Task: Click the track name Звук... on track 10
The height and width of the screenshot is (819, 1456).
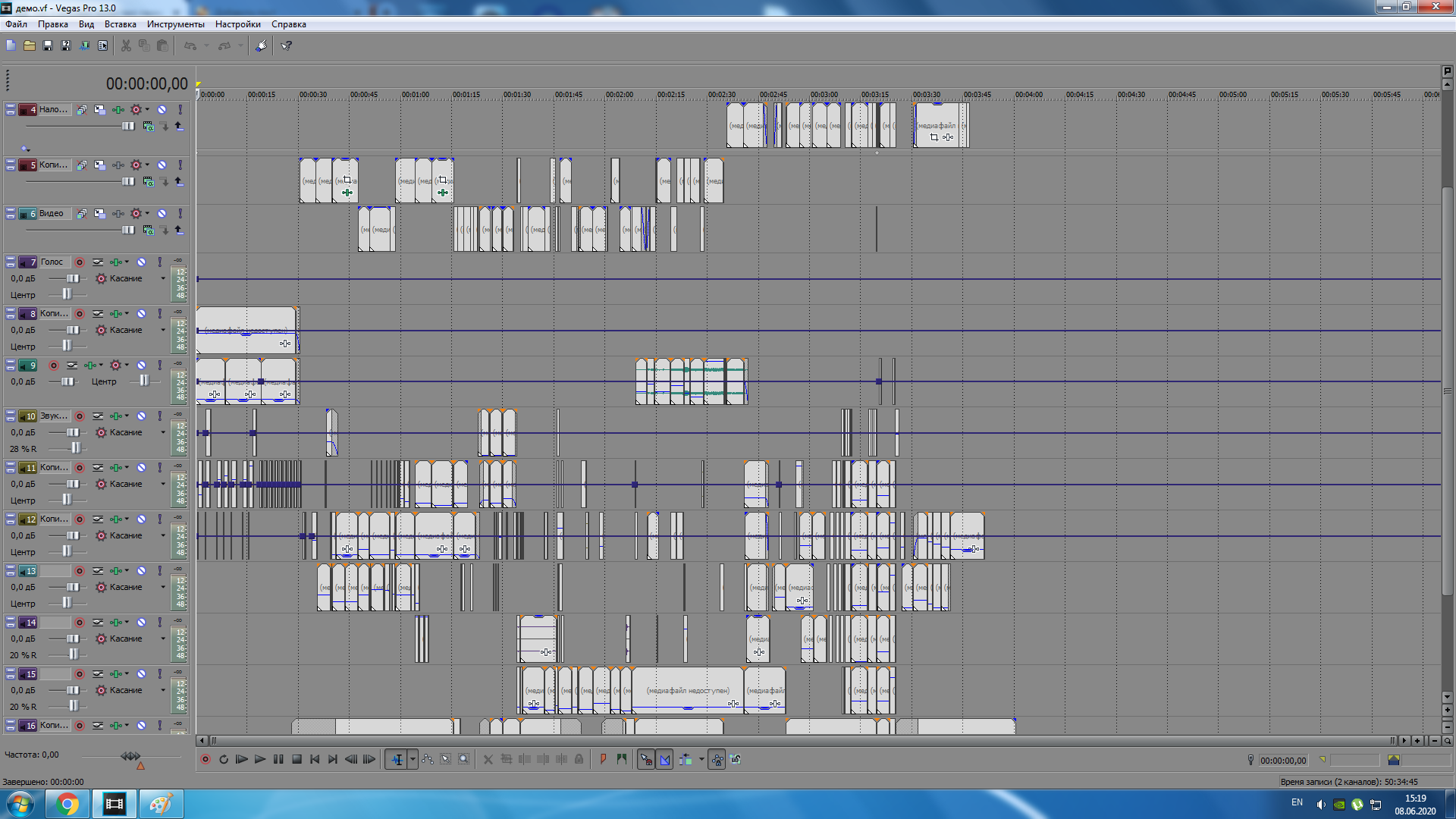Action: (54, 416)
